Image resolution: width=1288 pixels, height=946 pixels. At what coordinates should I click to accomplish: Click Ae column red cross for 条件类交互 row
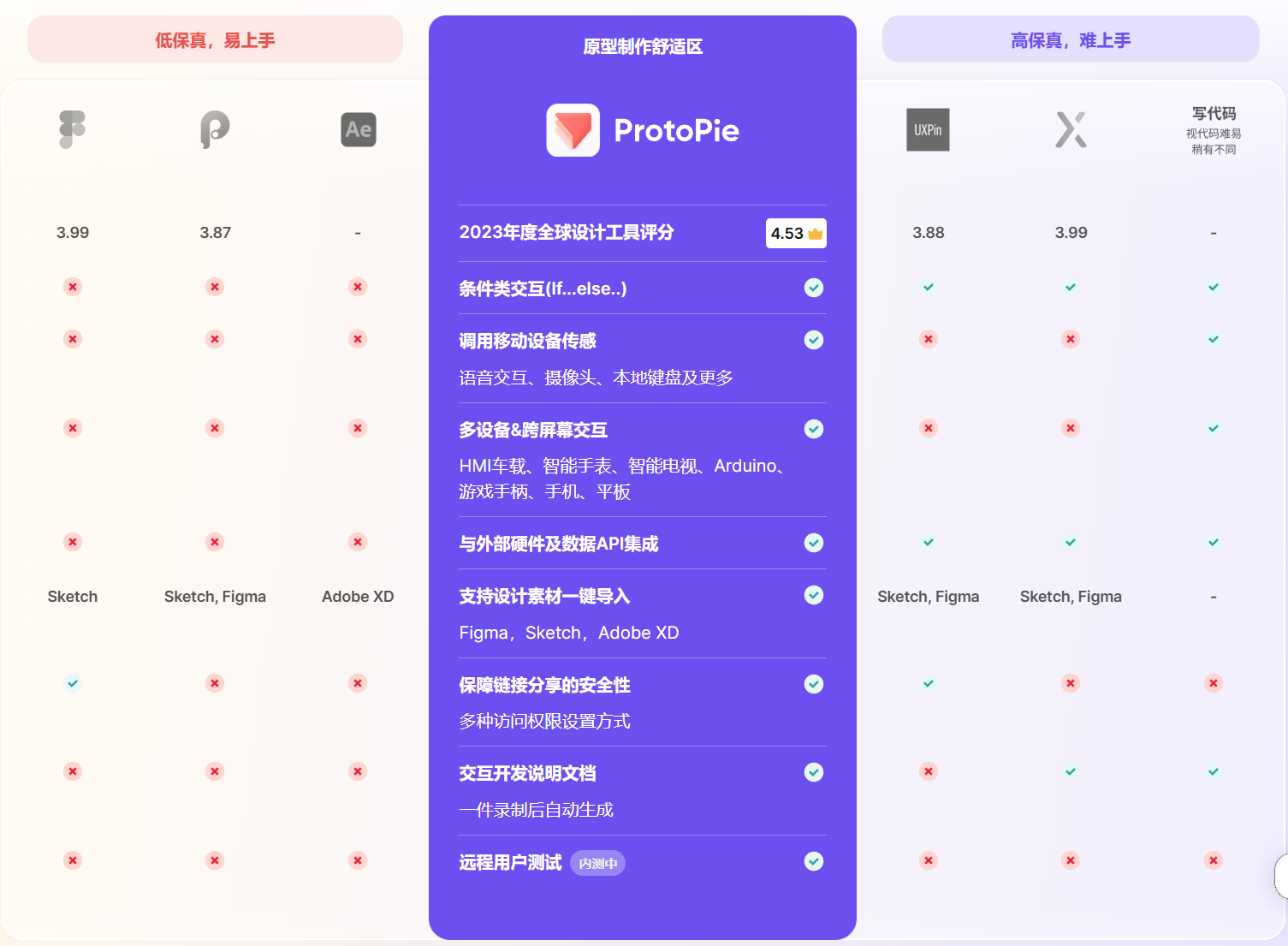[x=358, y=287]
